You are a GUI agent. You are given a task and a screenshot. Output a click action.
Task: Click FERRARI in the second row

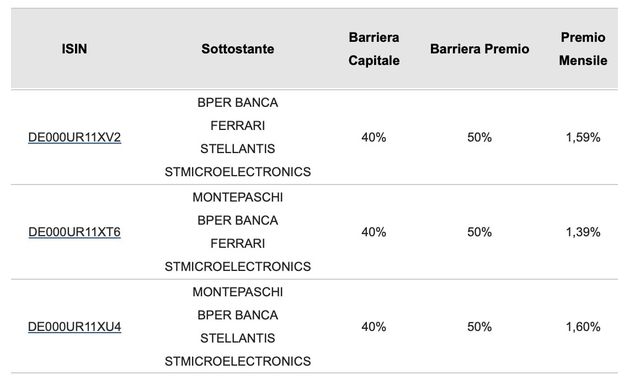238,243
